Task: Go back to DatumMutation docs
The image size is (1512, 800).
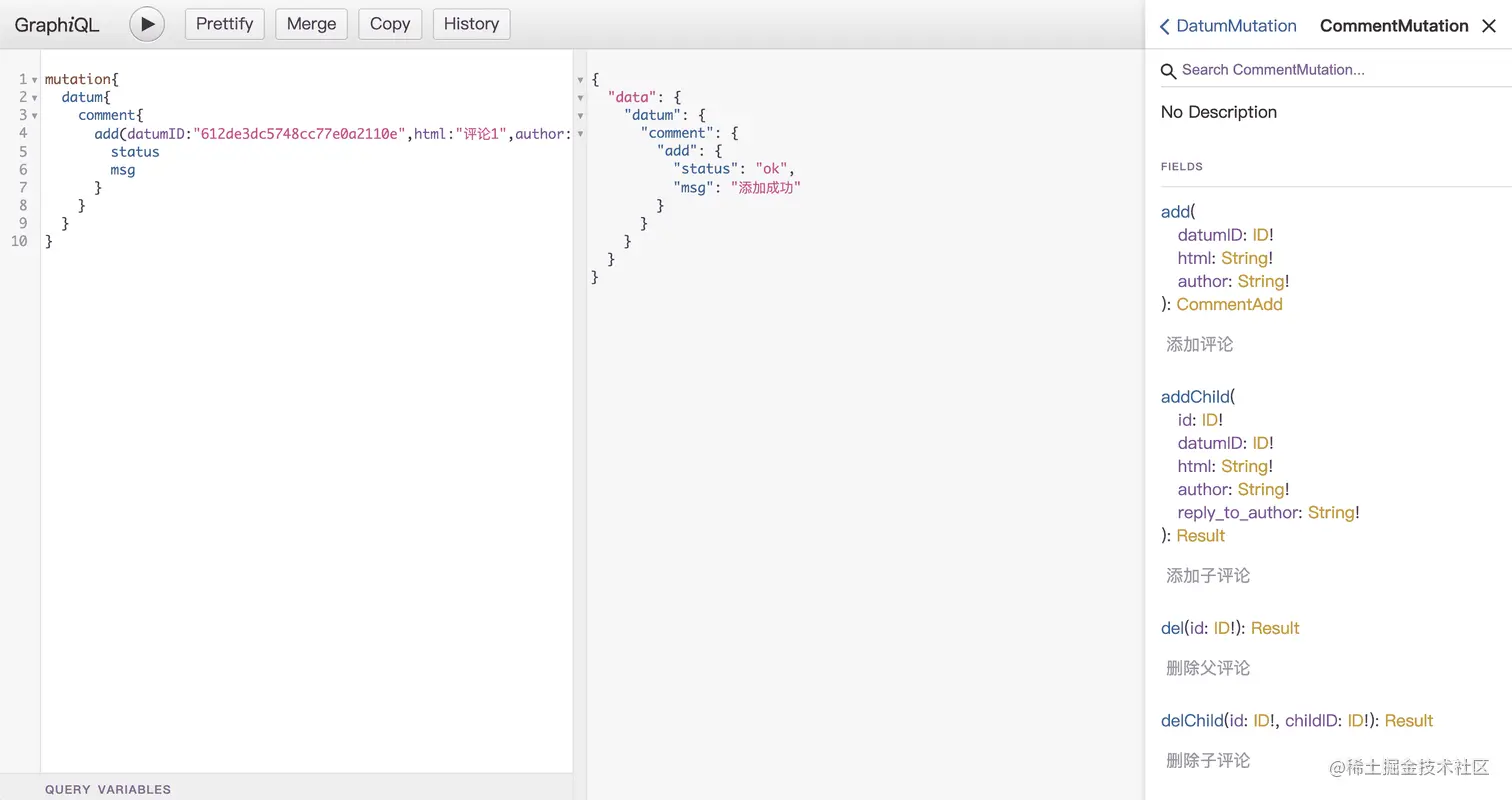Action: tap(1227, 26)
